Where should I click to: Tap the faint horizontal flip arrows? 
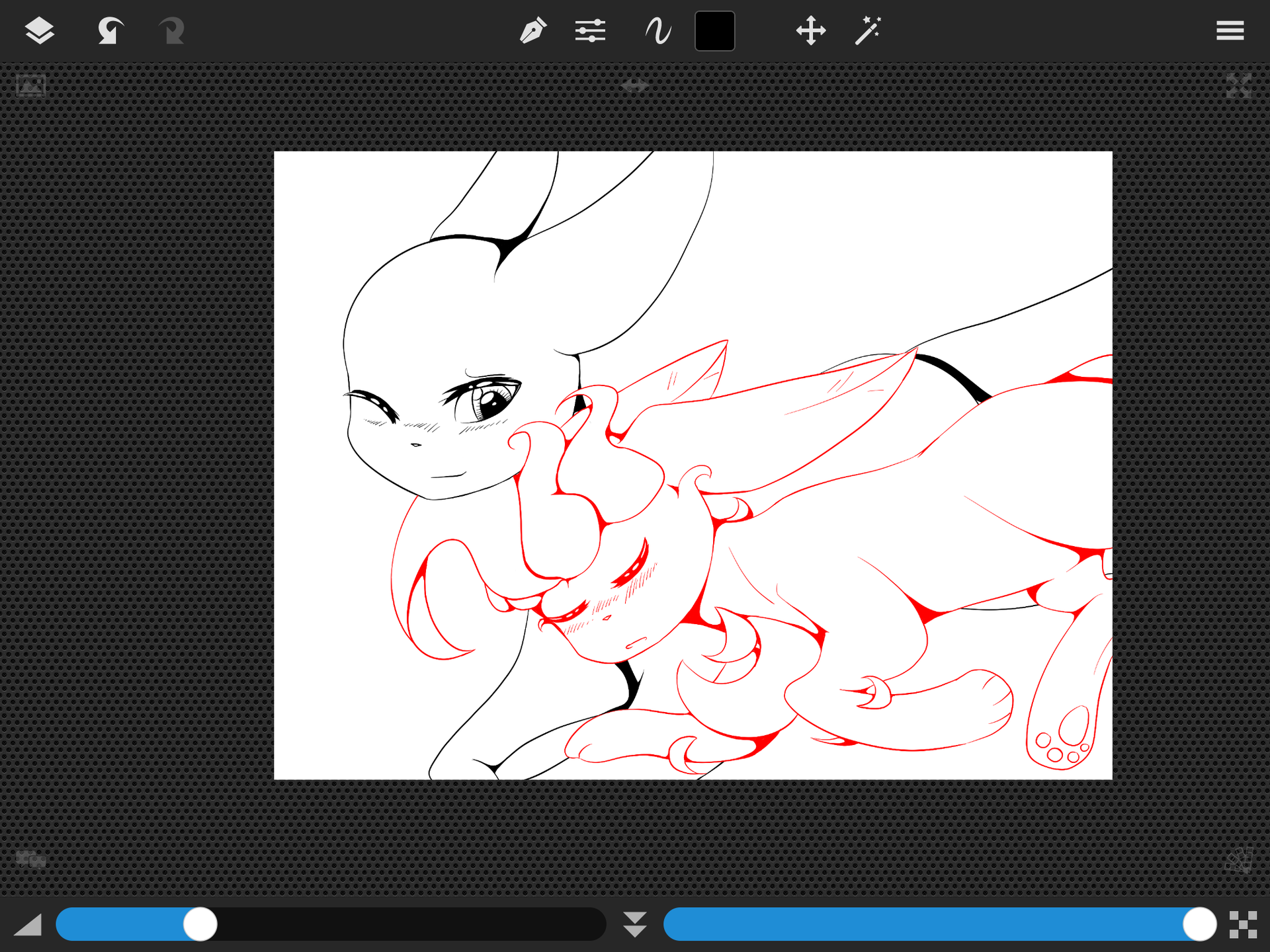tap(635, 85)
